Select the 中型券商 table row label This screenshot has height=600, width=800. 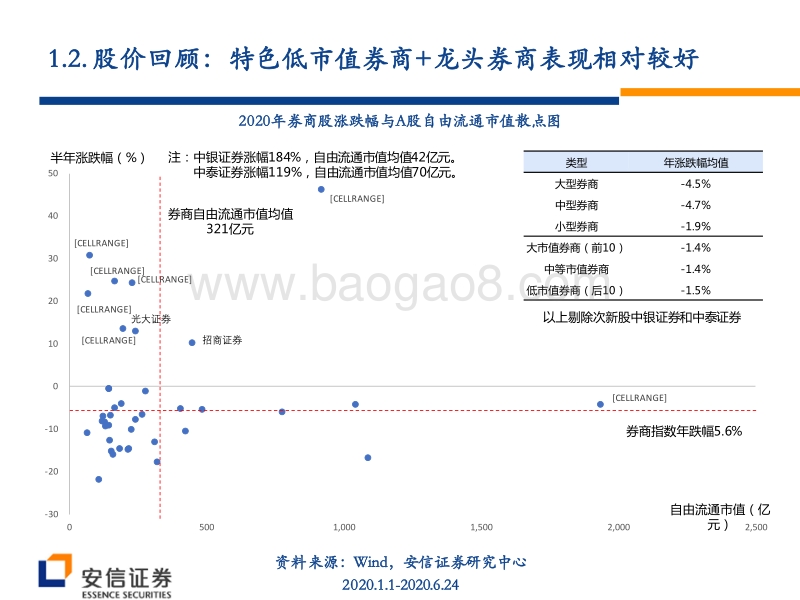(576, 205)
